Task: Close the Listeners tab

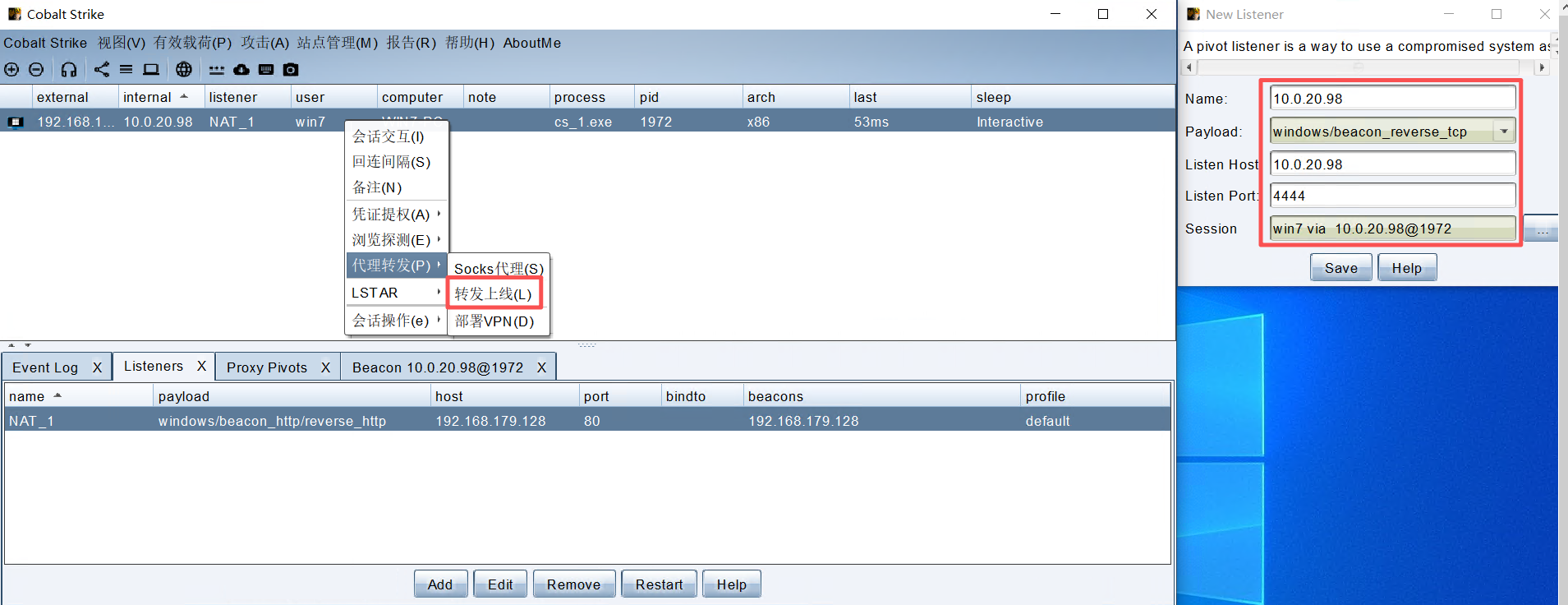Action: tap(201, 366)
